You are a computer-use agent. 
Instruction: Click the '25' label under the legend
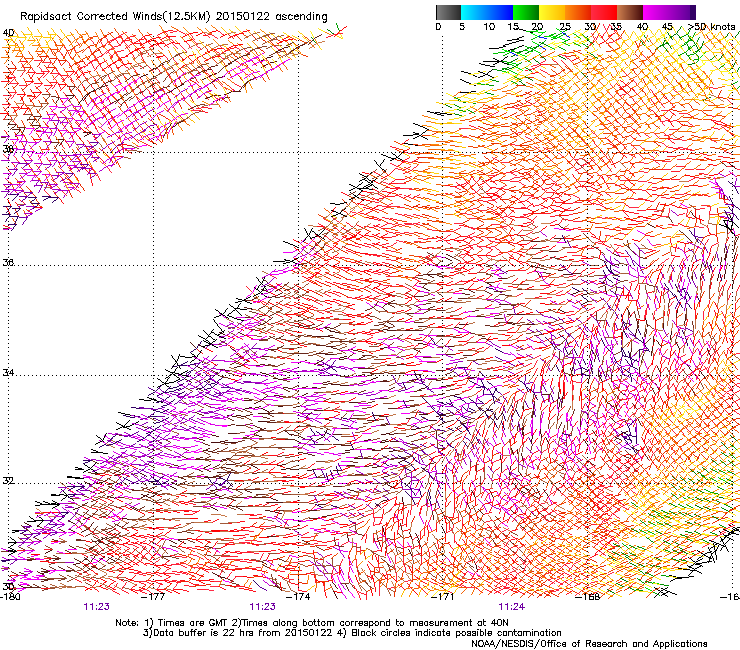point(565,27)
